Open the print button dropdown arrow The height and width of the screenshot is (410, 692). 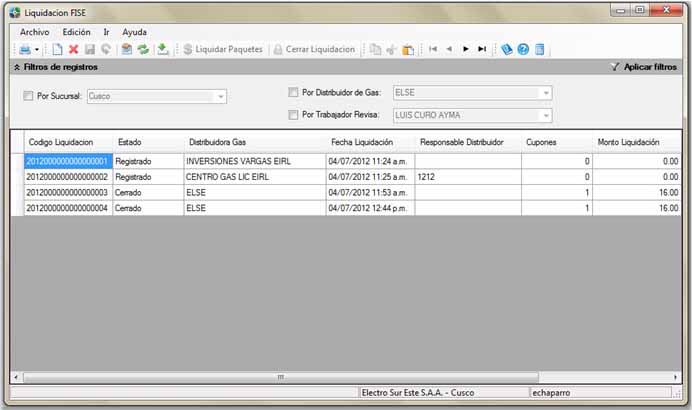(x=37, y=50)
